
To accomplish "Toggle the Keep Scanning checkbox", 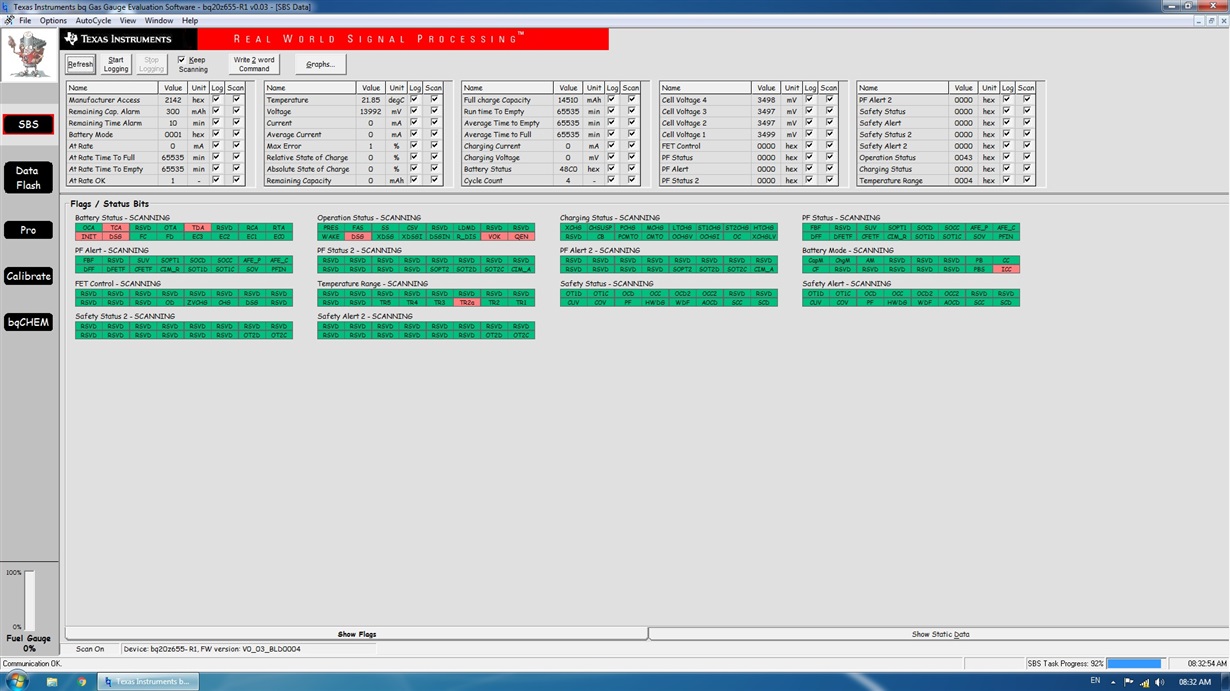I will click(x=181, y=60).
